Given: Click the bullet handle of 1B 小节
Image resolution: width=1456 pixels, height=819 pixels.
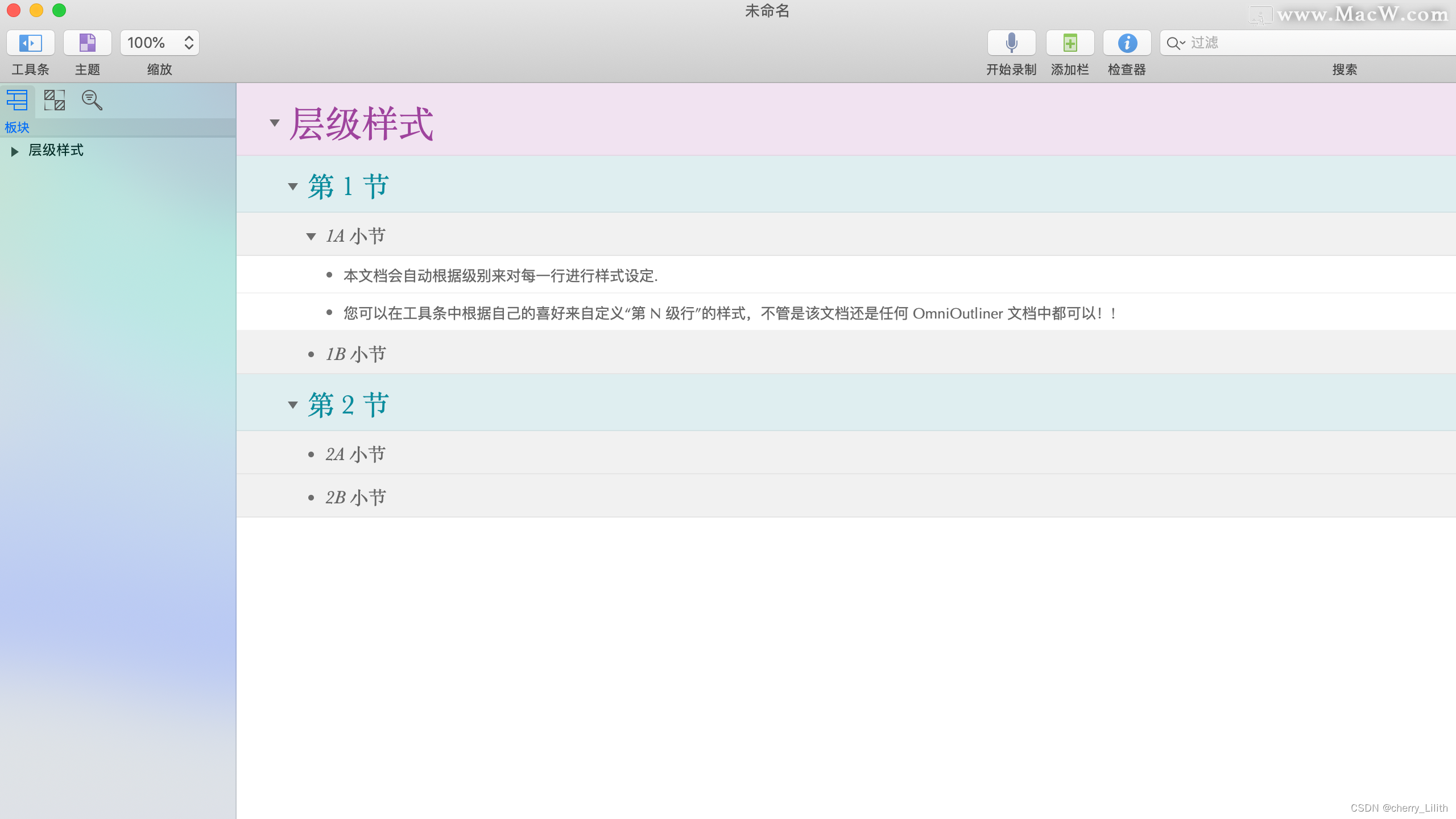Looking at the screenshot, I should pyautogui.click(x=311, y=355).
